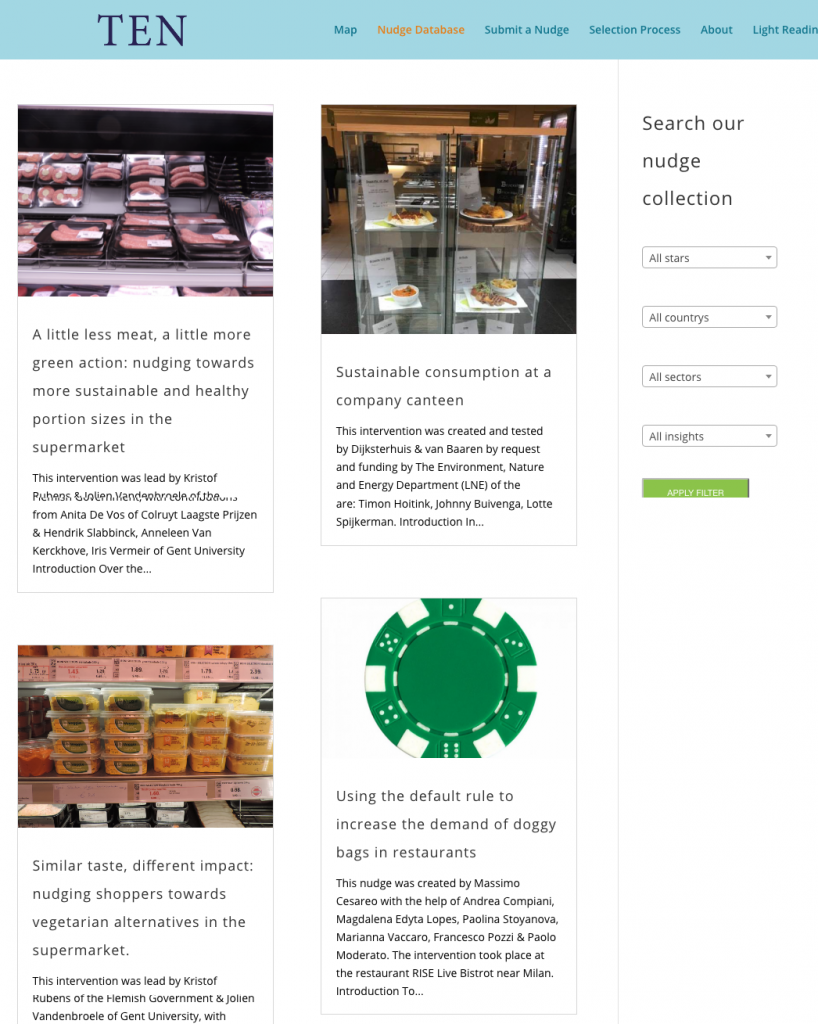The image size is (818, 1024).
Task: Open the doggy bags default rule article
Action: [446, 824]
